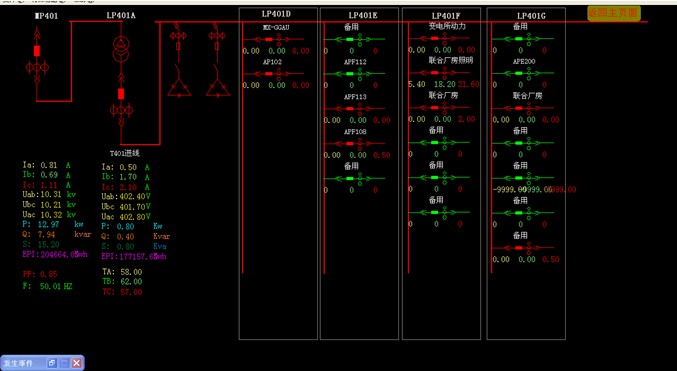Click the APE200 breaker in LP401G
677x371 pixels.
519,73
